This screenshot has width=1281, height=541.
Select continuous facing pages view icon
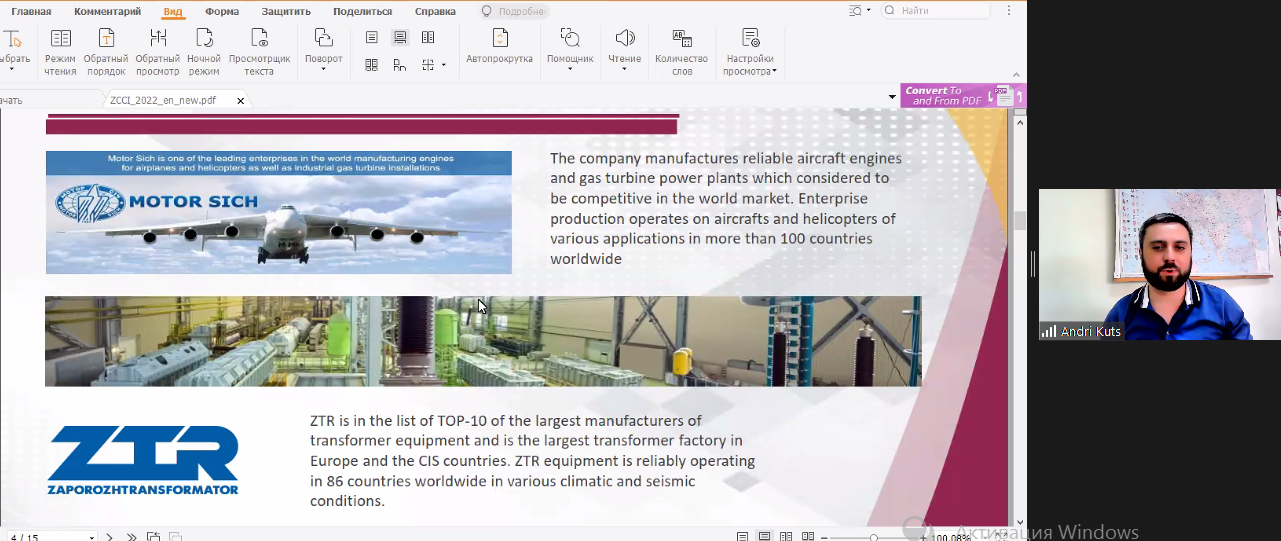click(372, 65)
